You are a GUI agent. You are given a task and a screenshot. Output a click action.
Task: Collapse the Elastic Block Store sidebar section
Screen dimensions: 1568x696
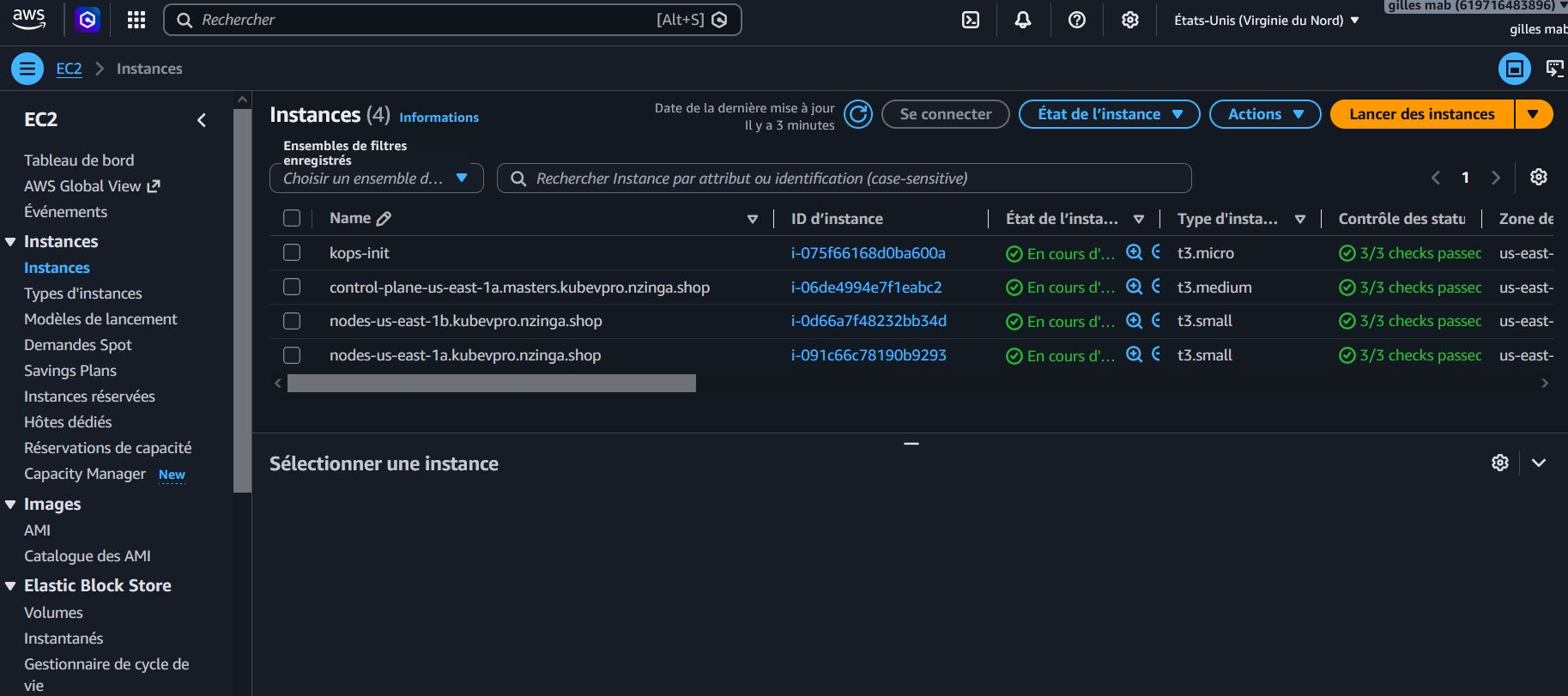pos(10,586)
